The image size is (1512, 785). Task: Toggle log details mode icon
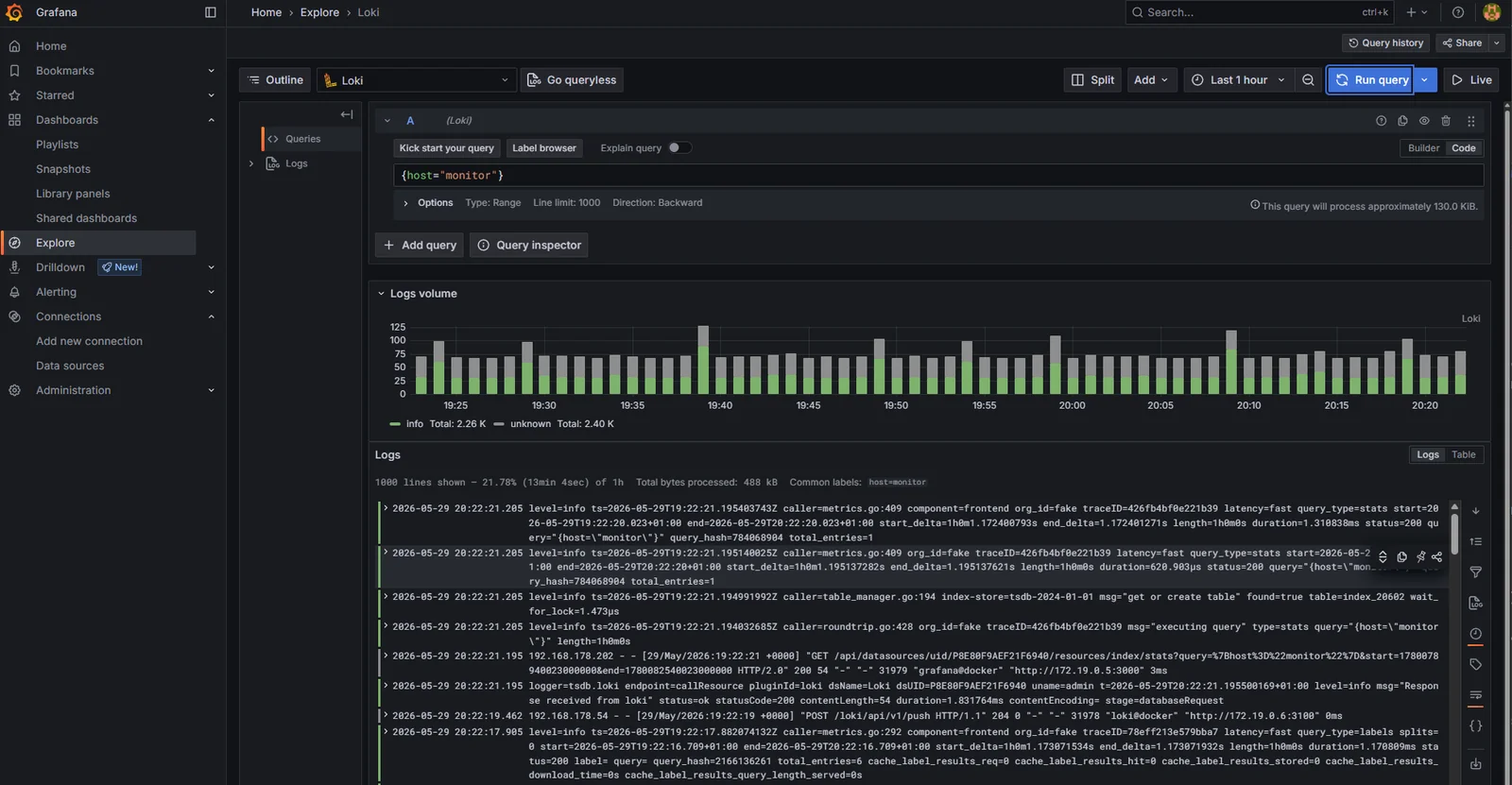click(x=1475, y=603)
